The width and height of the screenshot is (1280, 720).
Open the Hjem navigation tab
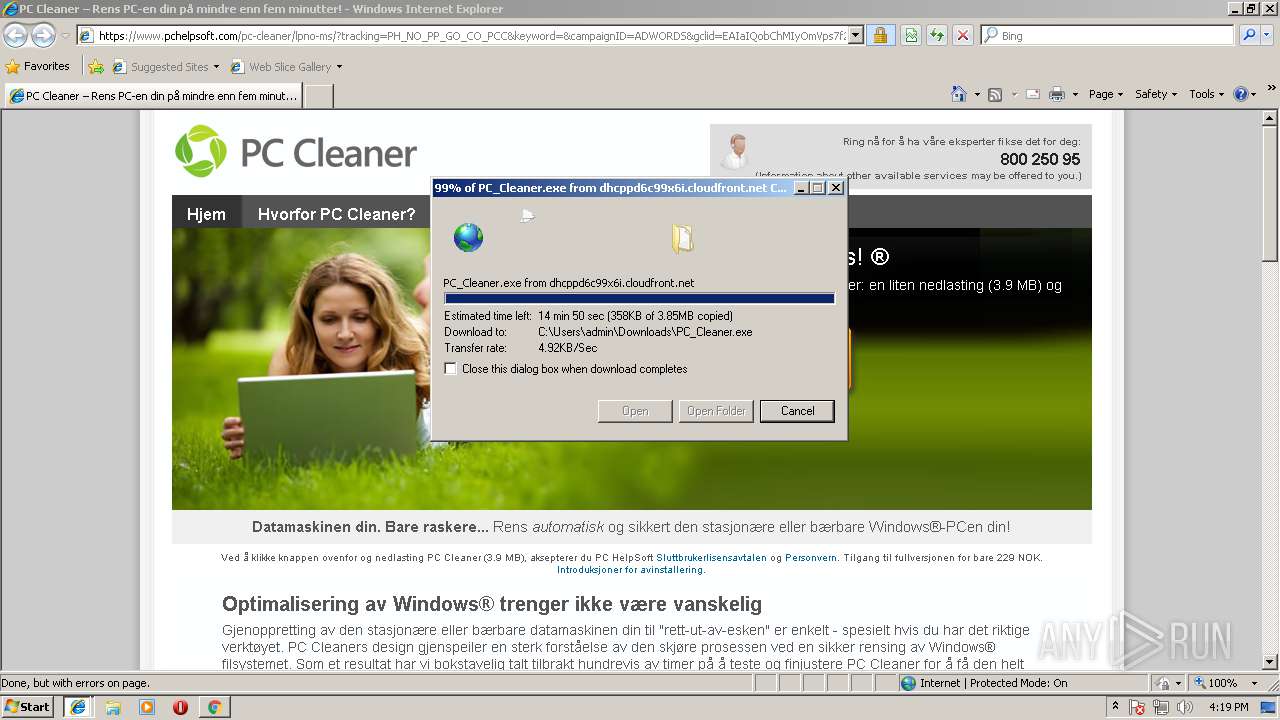(x=207, y=214)
